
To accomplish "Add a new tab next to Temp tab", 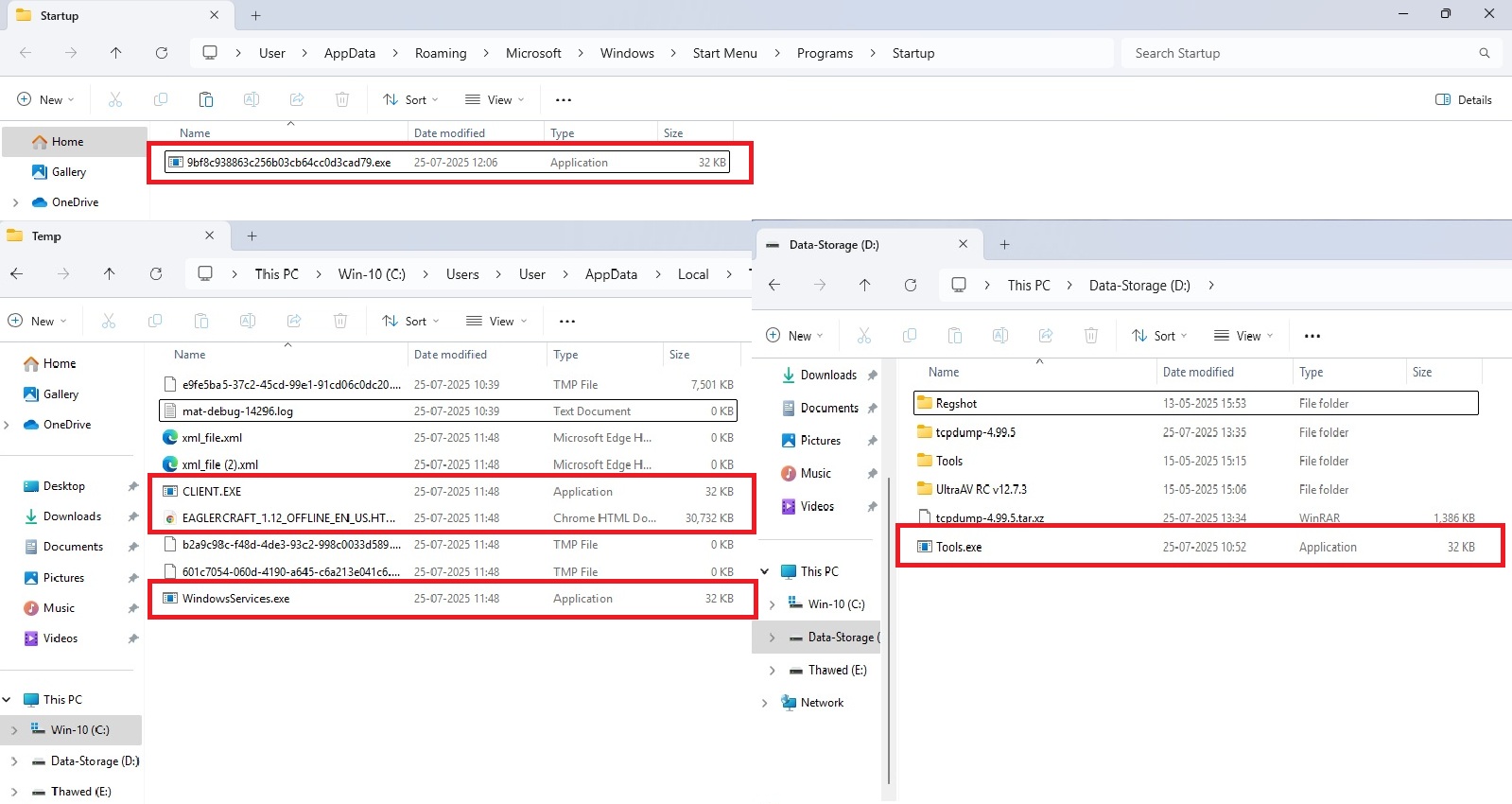I will (x=252, y=236).
